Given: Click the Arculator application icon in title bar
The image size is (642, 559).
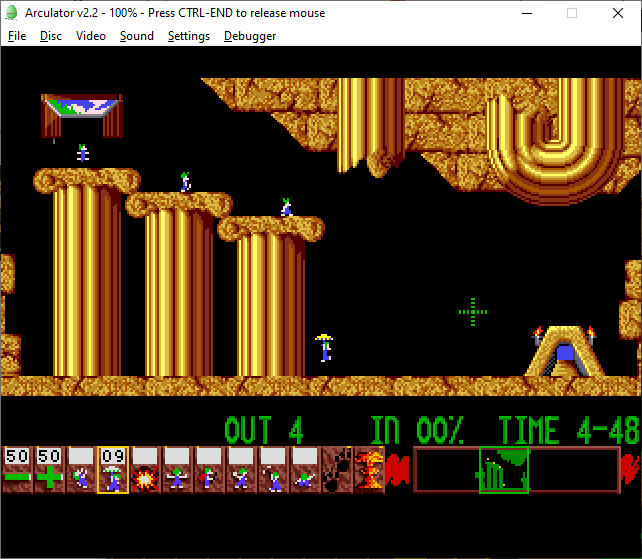Looking at the screenshot, I should point(11,13).
